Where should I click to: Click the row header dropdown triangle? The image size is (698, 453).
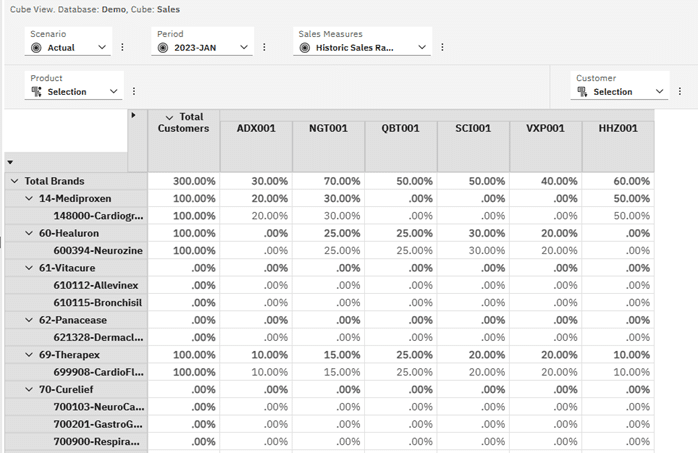coord(10,162)
